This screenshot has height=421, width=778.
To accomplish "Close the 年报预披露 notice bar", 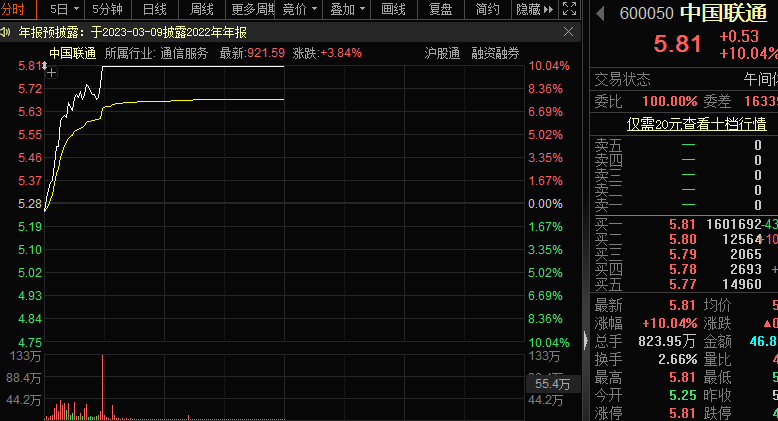I will [x=569, y=32].
